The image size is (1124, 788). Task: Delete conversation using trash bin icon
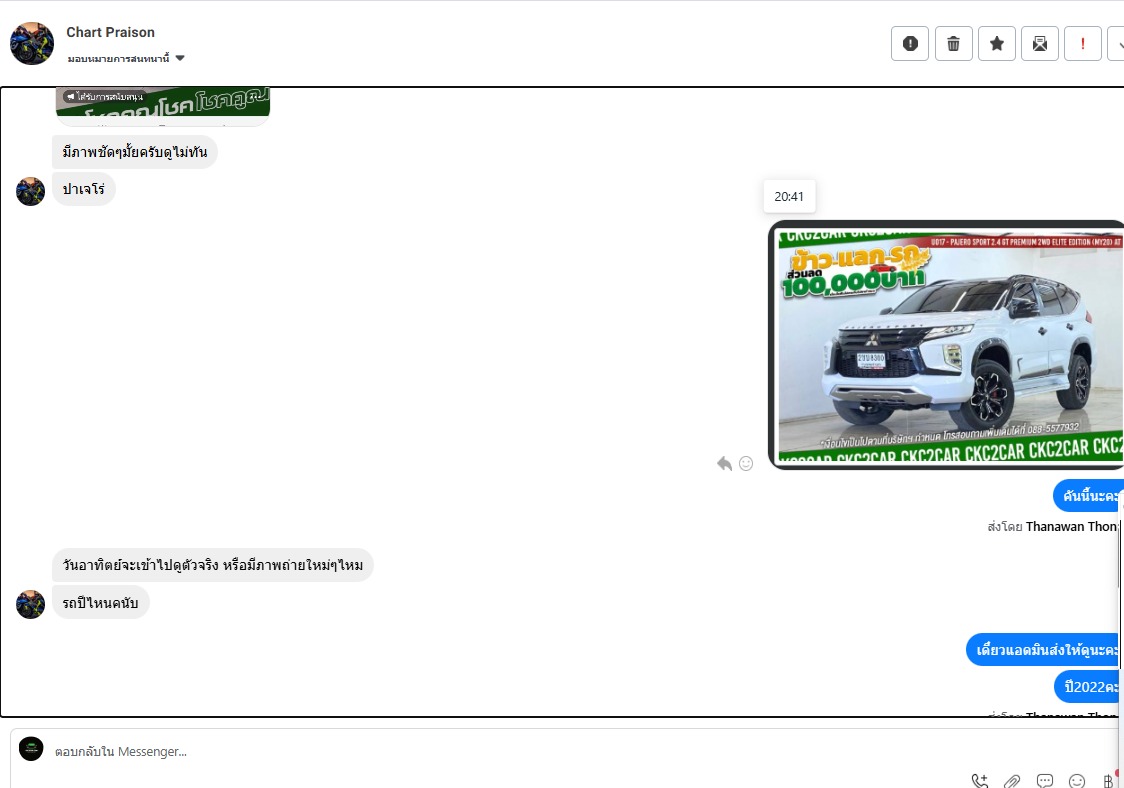(x=953, y=44)
